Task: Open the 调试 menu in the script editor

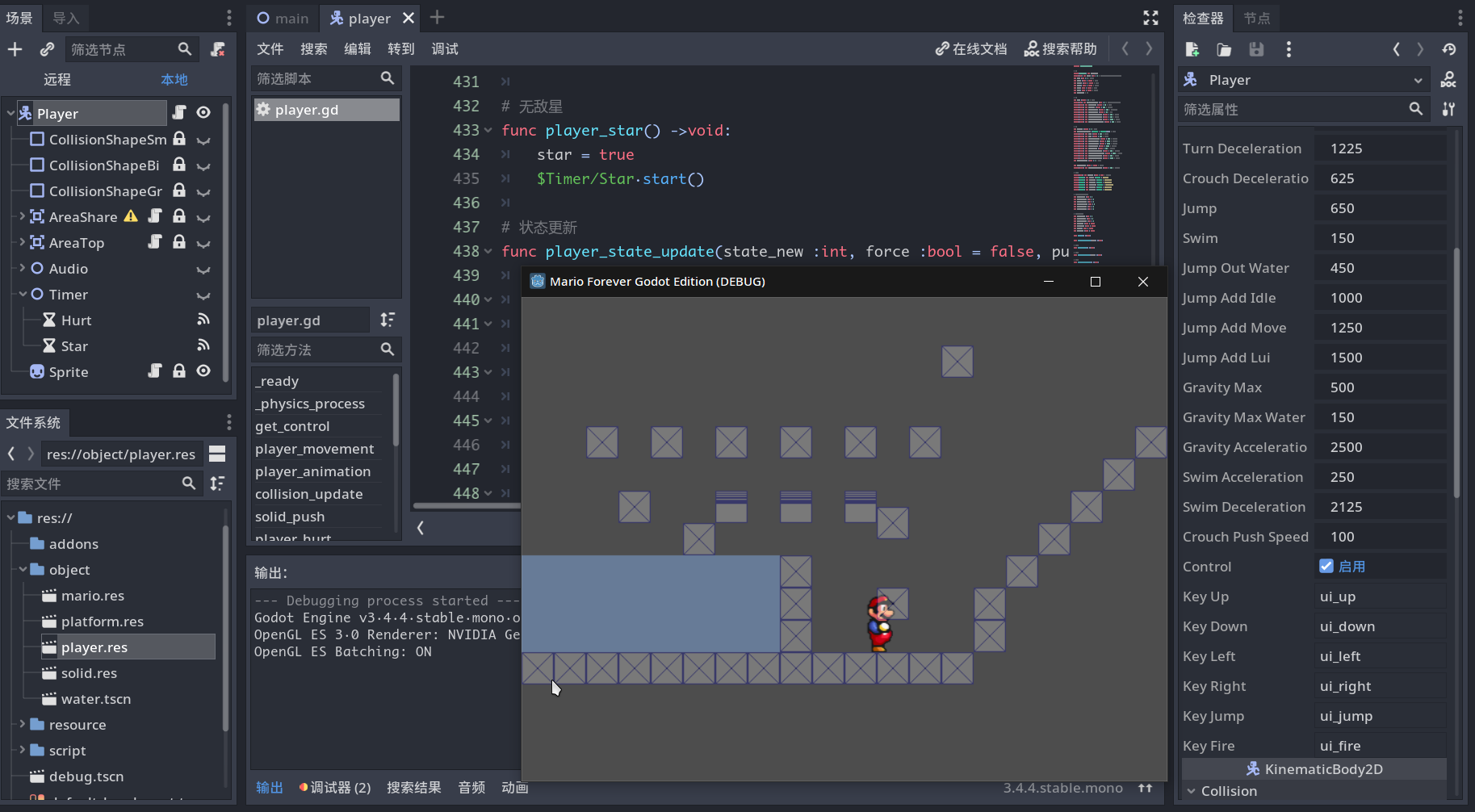Action: point(443,48)
